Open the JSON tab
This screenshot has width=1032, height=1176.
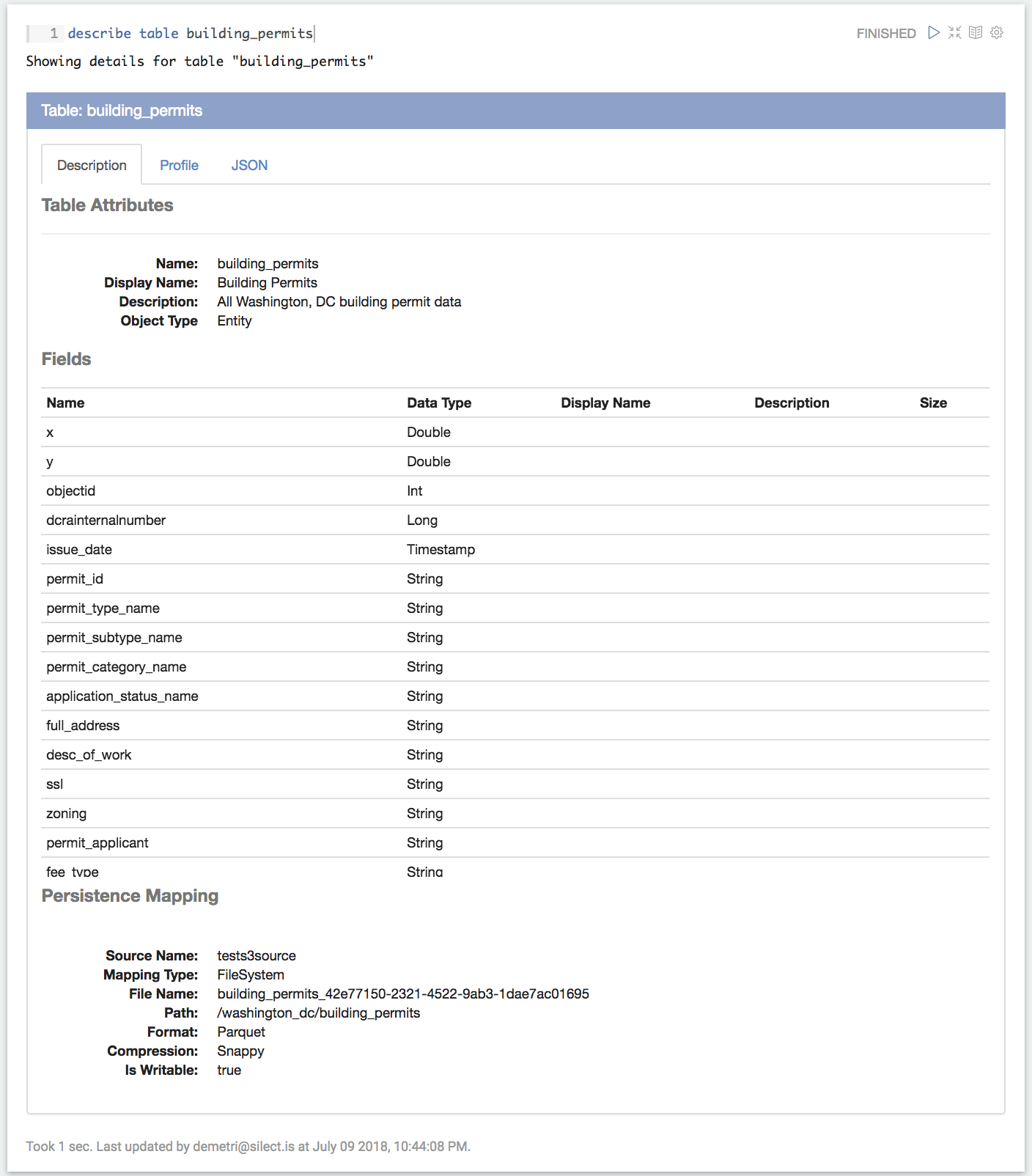(249, 165)
